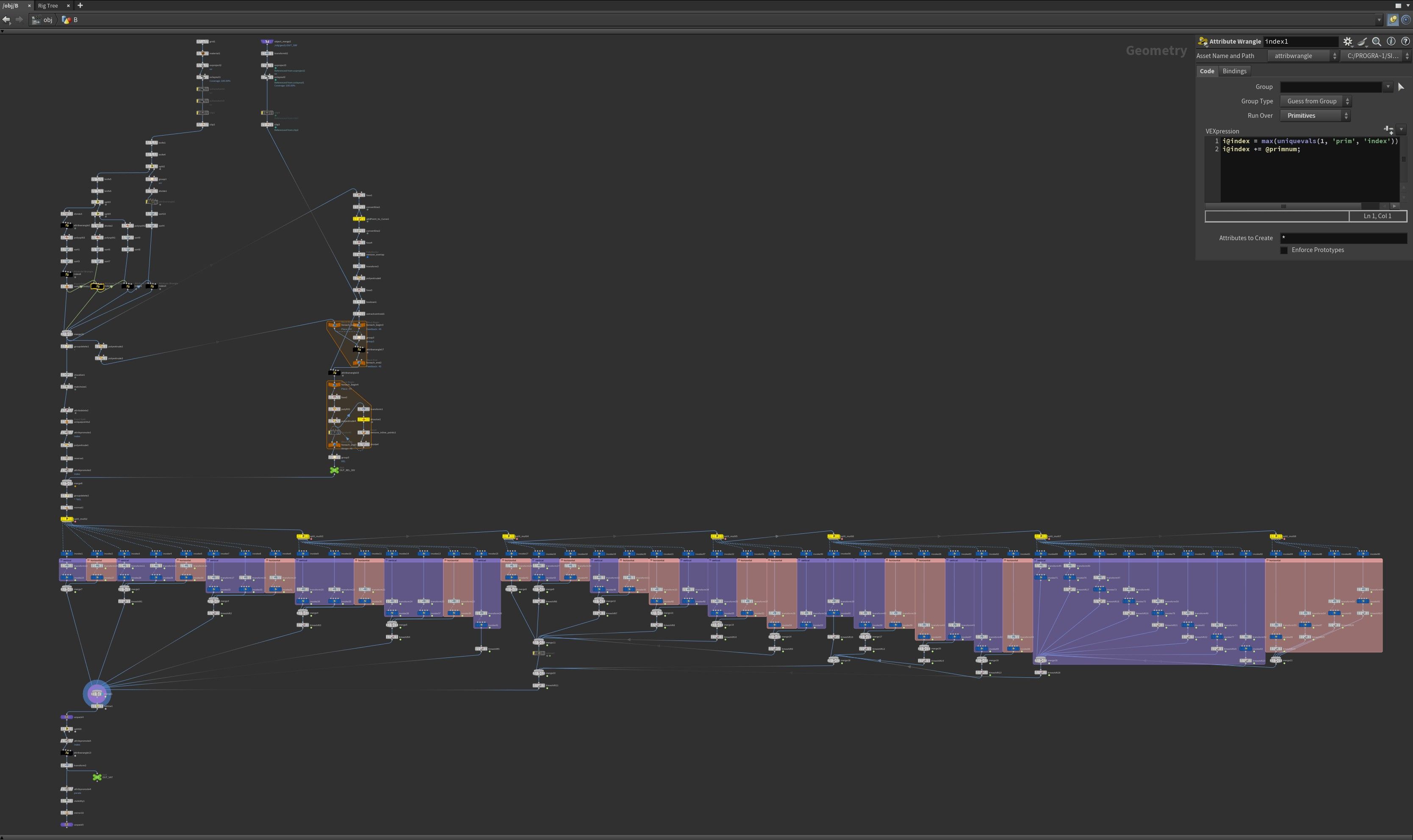
Task: Close the /obj/B tab
Action: 29,6
